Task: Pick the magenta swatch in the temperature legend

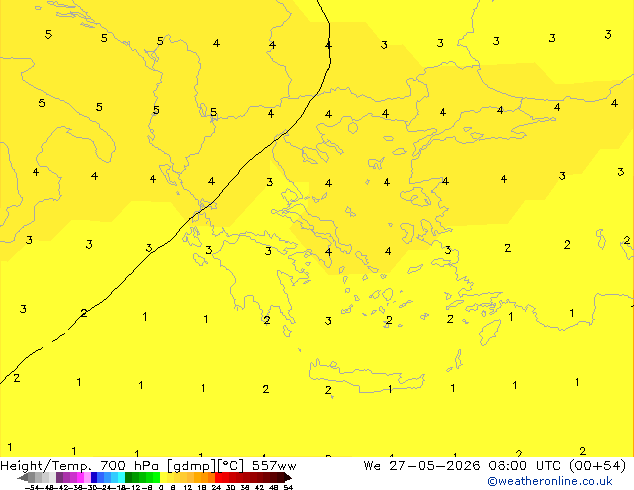Action: pyautogui.click(x=80, y=477)
